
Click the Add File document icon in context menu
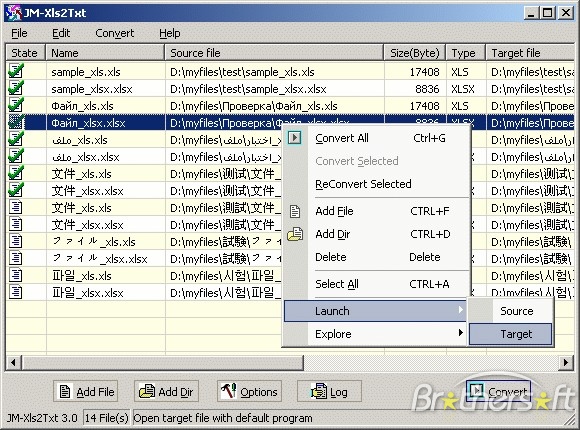coord(295,211)
